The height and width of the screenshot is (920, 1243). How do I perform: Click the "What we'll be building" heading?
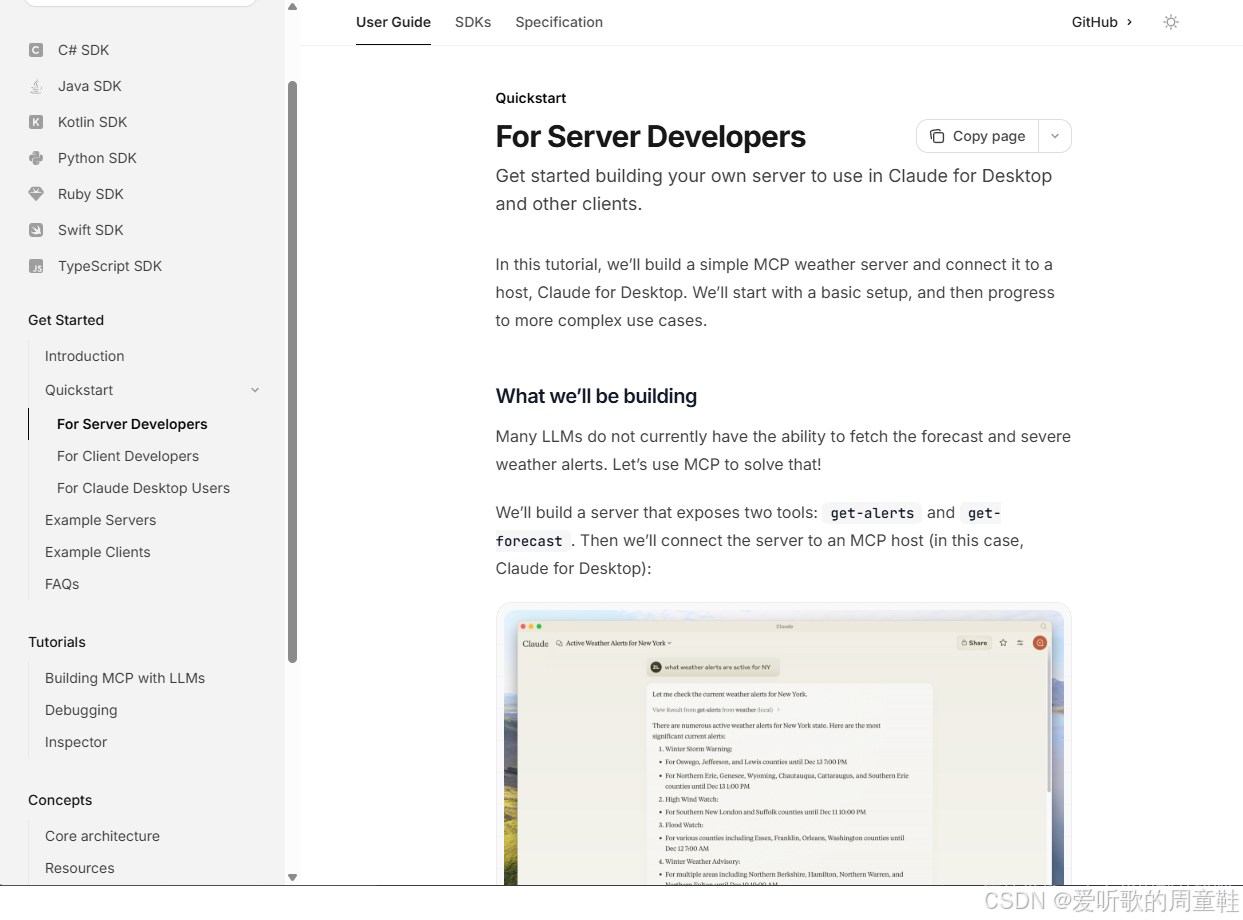[x=596, y=396]
